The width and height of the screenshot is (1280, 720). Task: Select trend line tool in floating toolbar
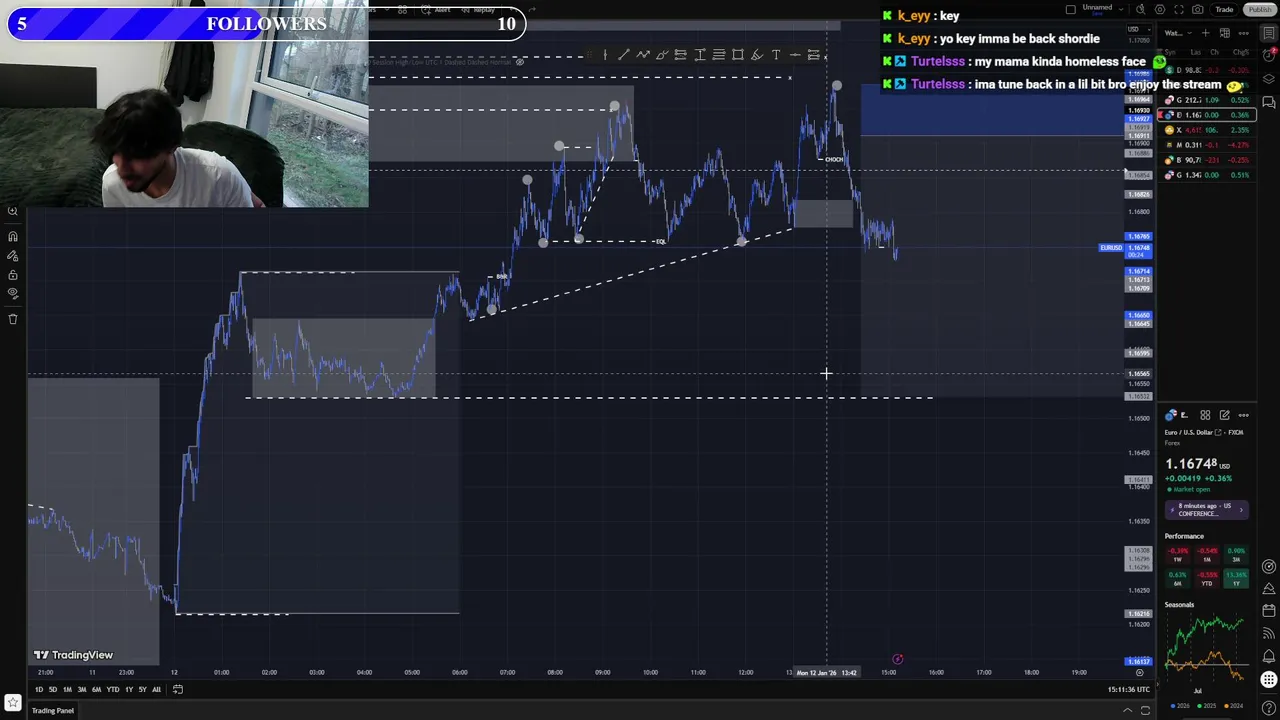point(624,55)
